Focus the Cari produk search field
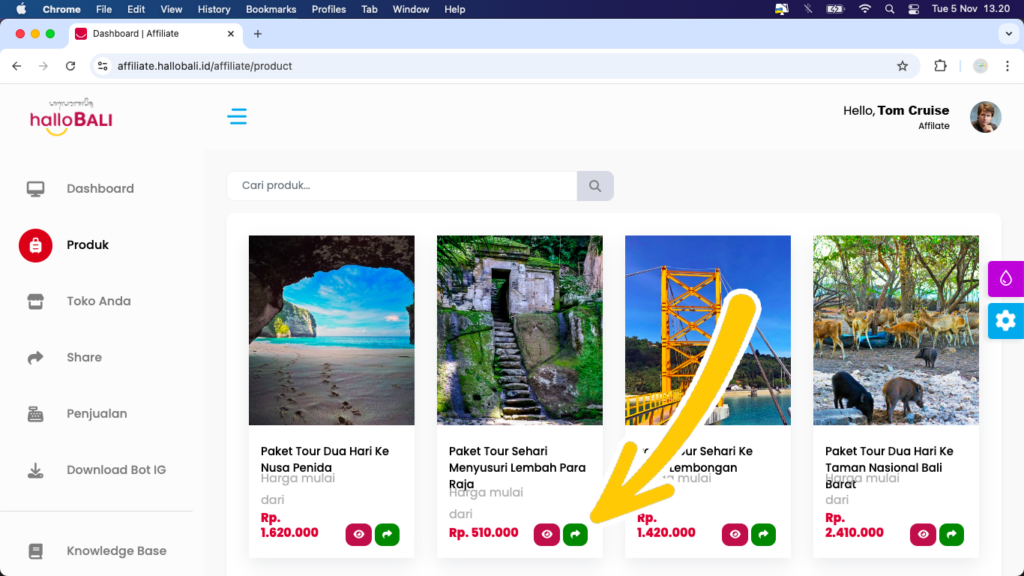This screenshot has width=1024, height=576. click(402, 186)
